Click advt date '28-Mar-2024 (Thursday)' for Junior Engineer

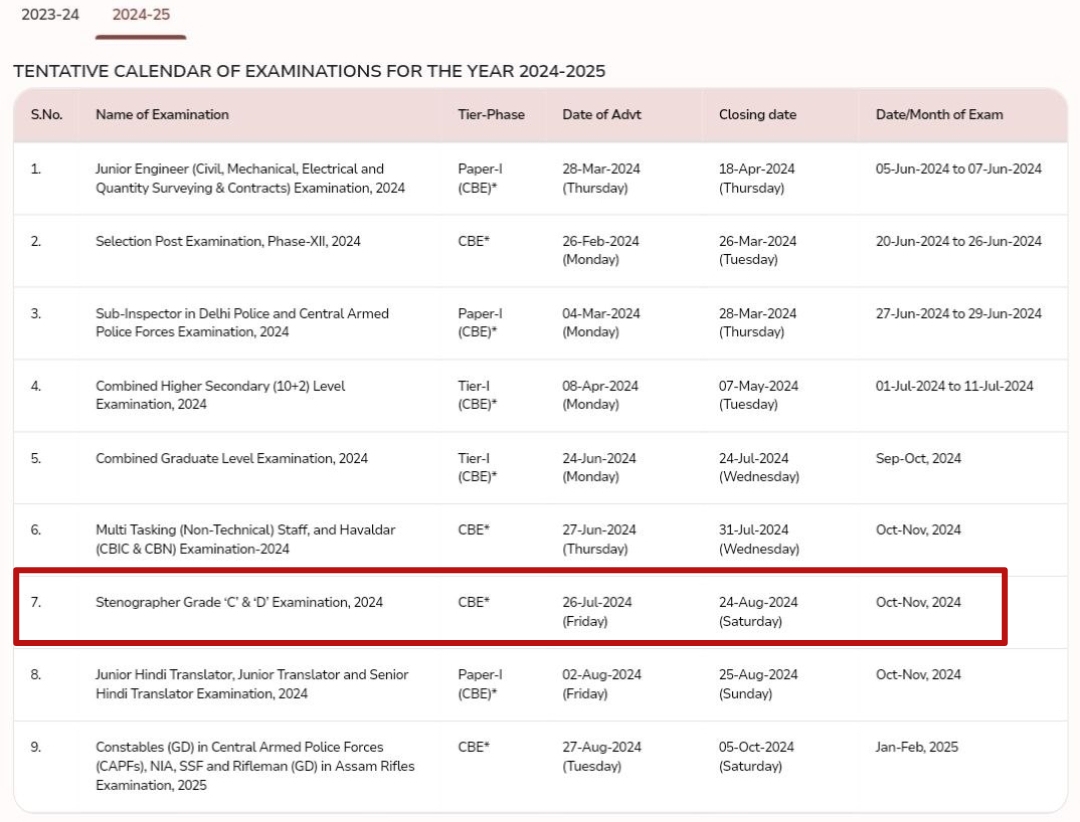pos(601,178)
